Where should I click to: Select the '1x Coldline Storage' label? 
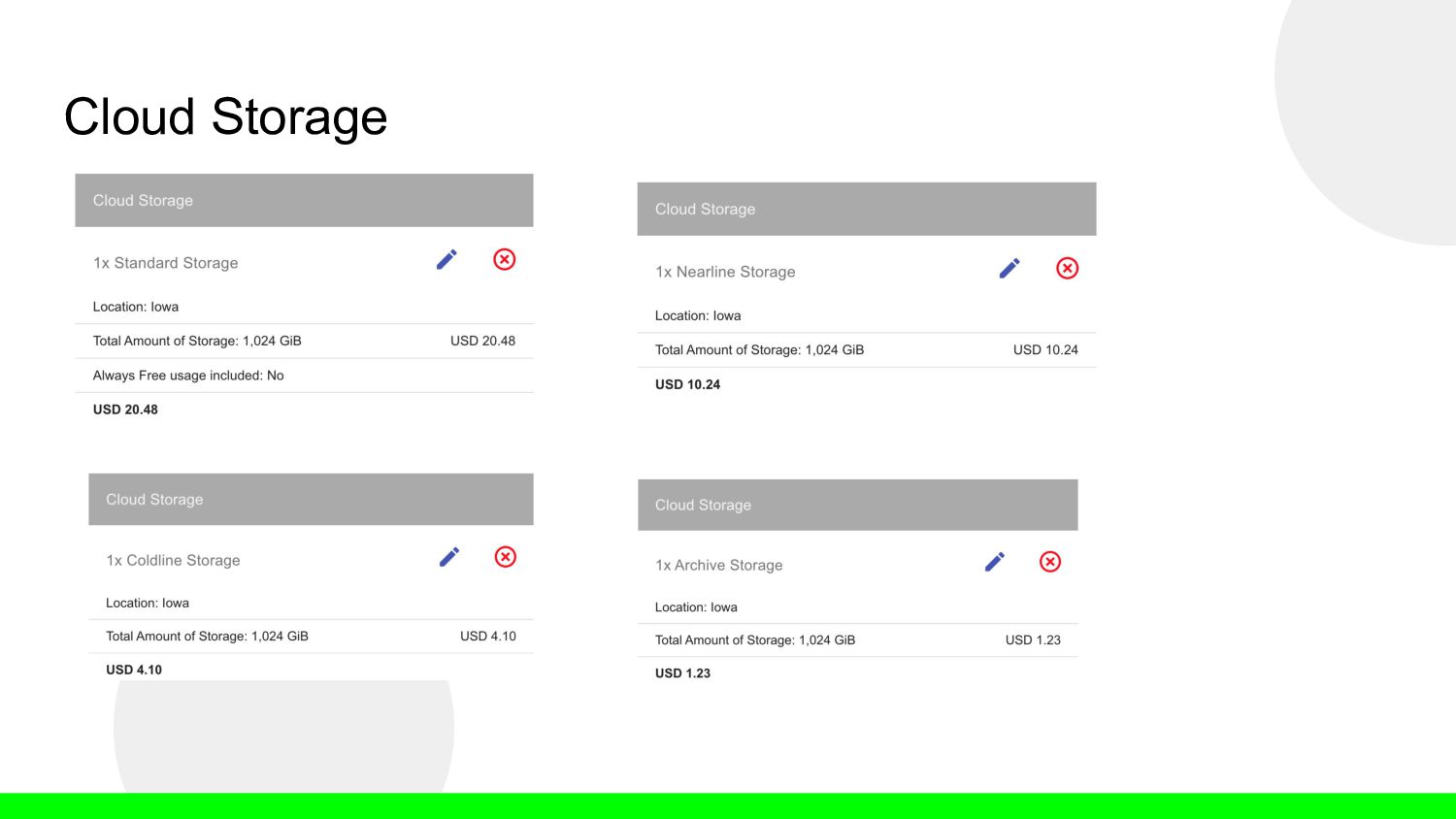coord(173,560)
